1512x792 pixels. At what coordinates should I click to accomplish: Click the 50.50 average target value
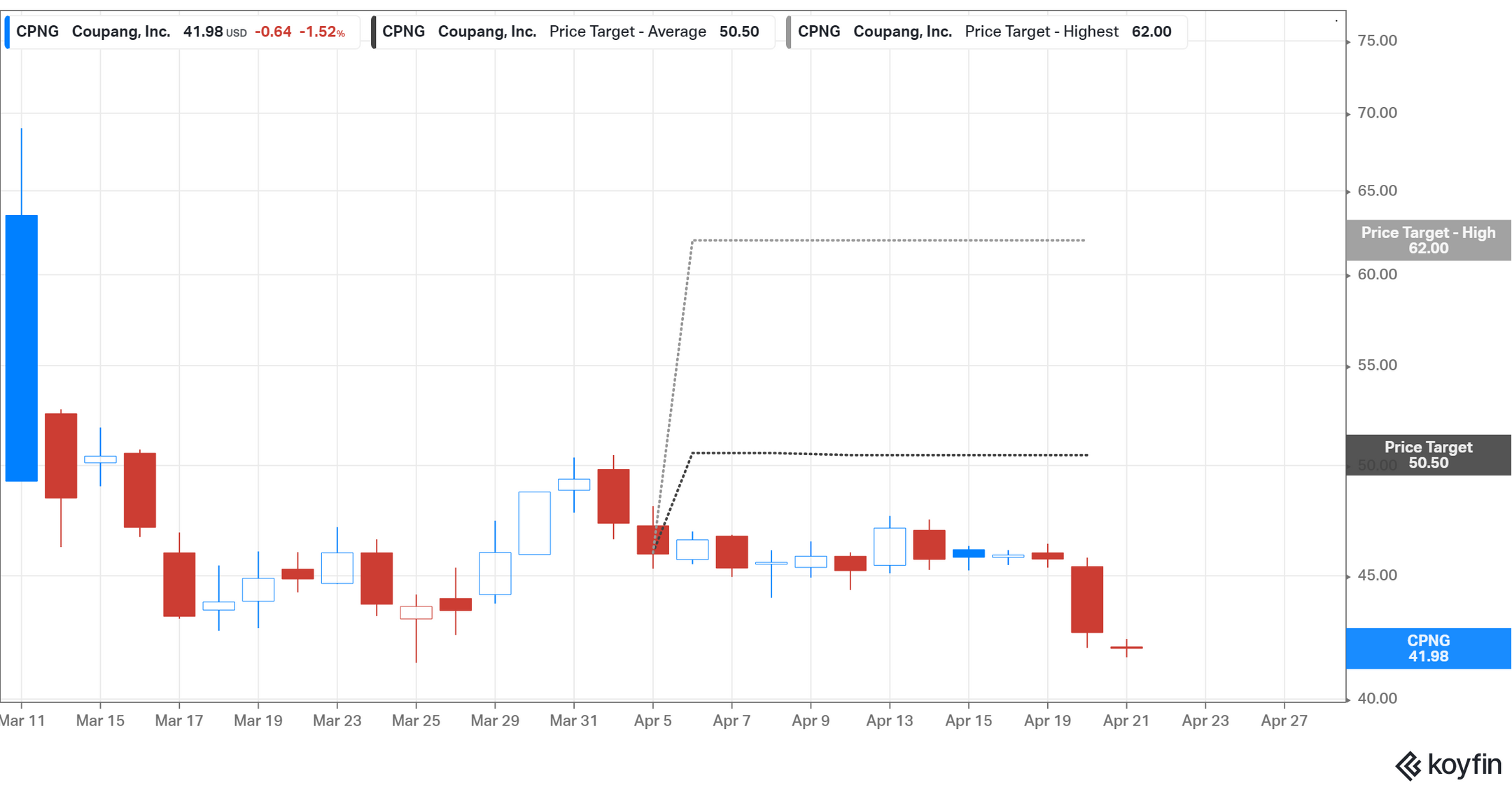[x=739, y=32]
